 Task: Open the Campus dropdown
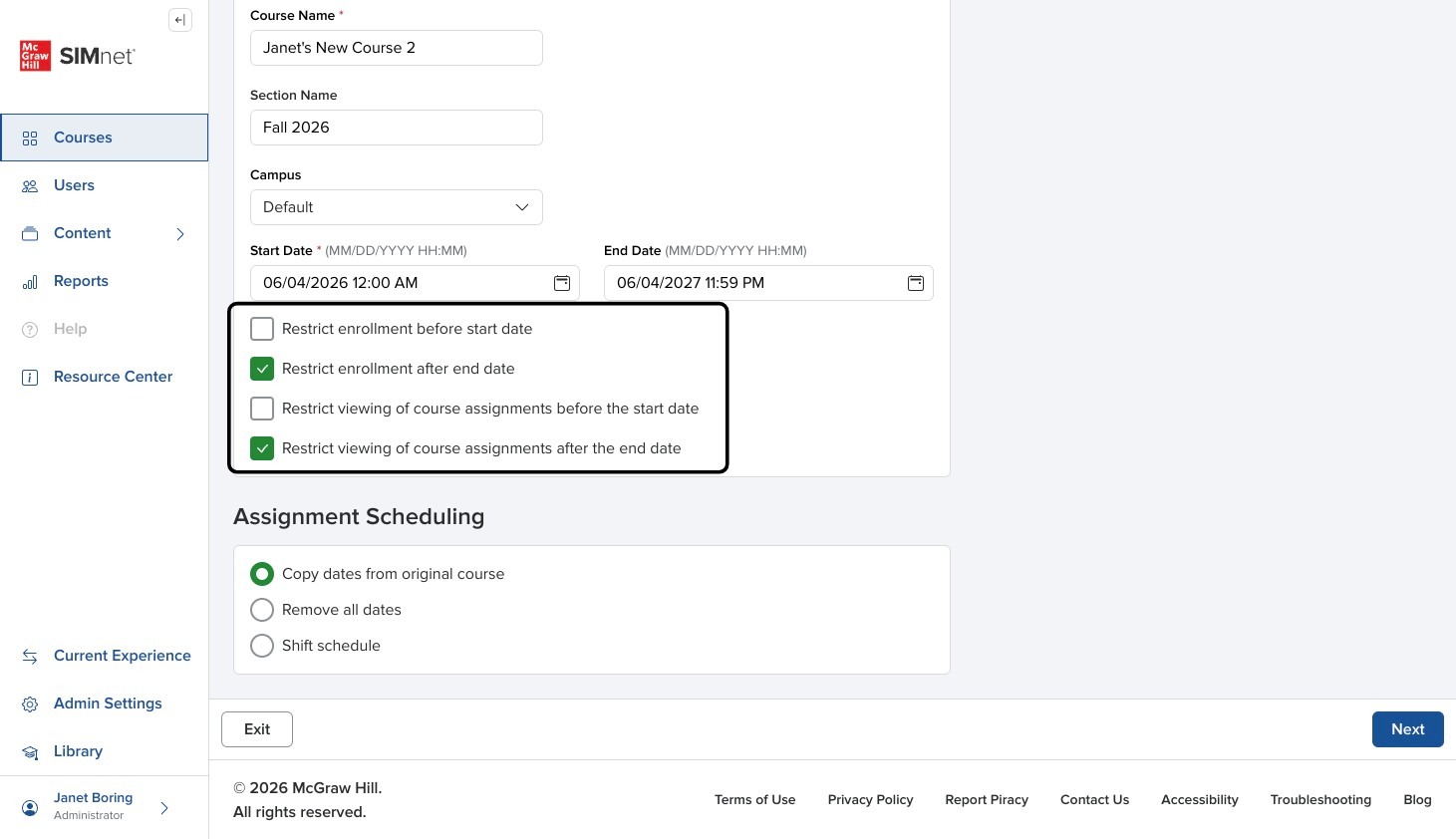coord(397,207)
